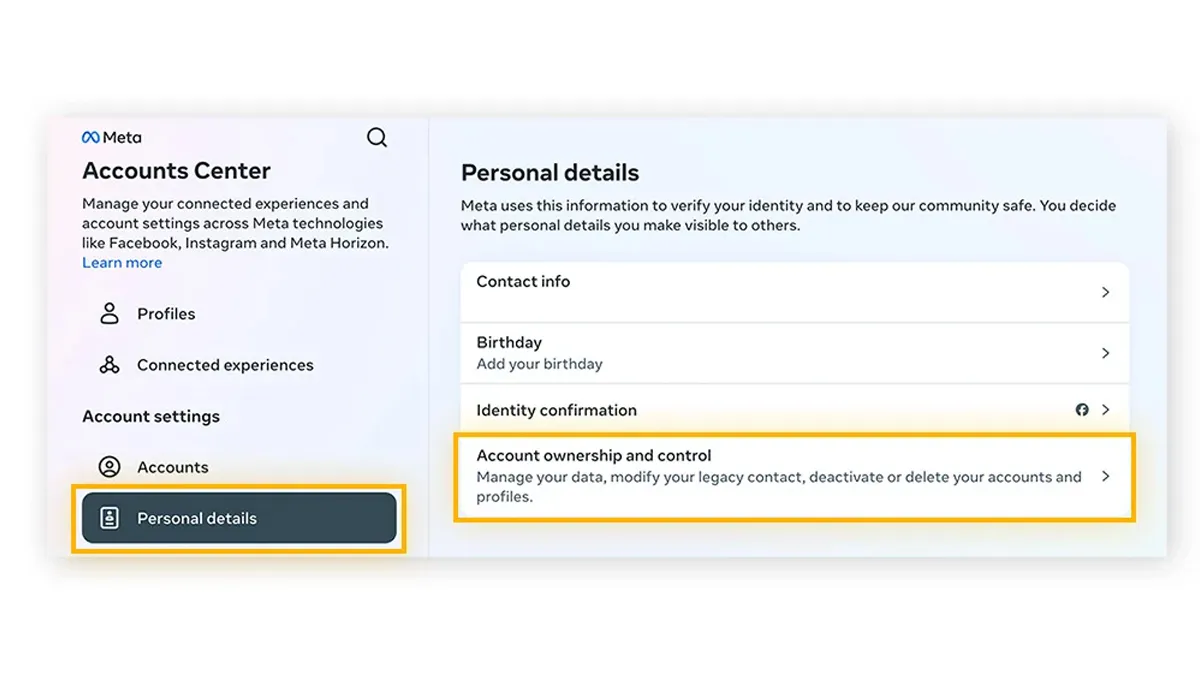
Task: Click the Personal details ID card icon
Action: click(109, 518)
